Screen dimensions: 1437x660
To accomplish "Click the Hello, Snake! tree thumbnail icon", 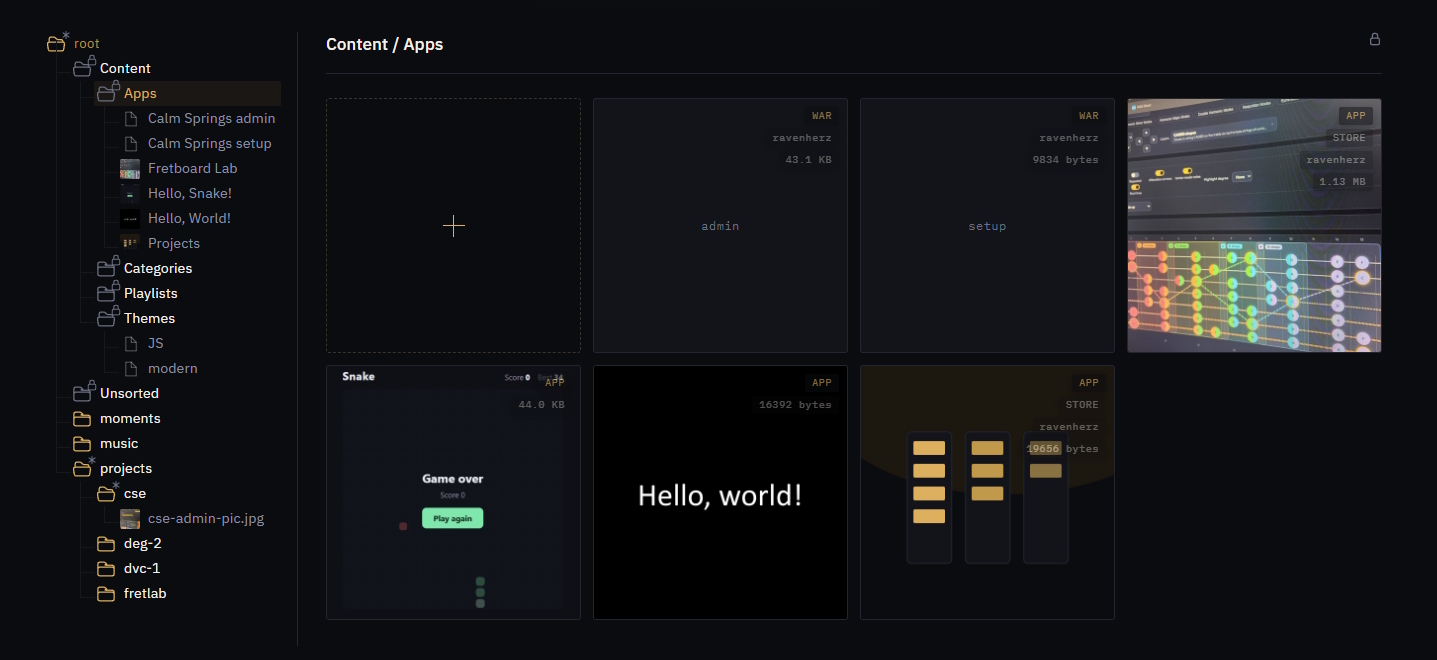I will (x=130, y=193).
